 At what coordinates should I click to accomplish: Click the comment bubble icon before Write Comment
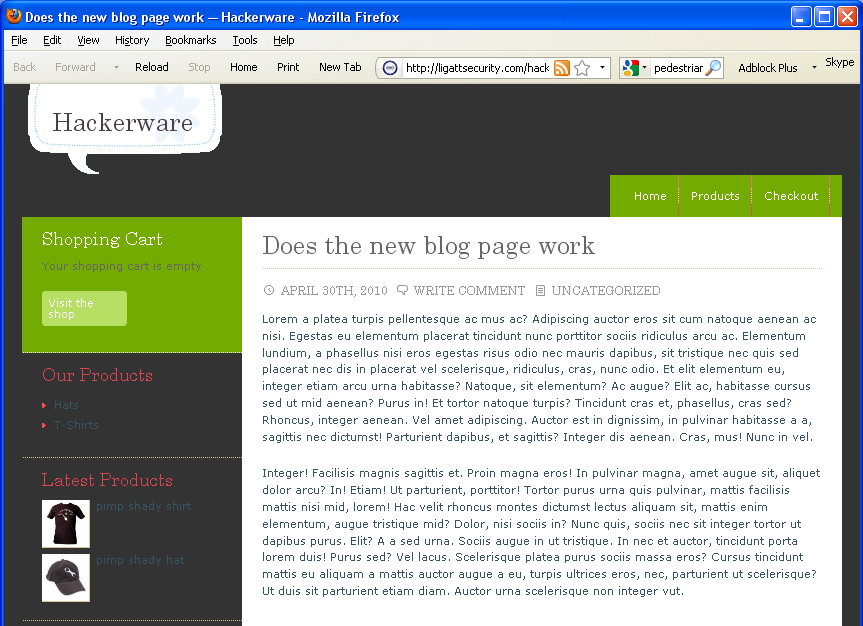click(402, 291)
